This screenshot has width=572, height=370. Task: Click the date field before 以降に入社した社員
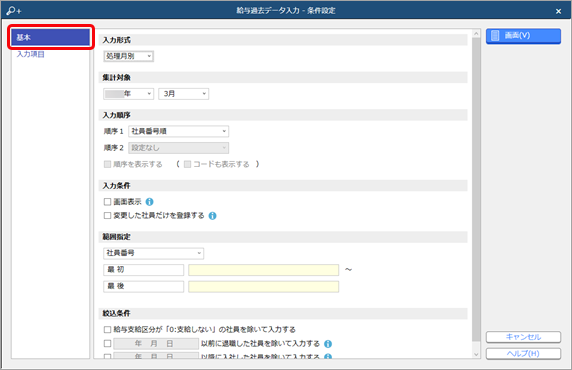point(156,356)
